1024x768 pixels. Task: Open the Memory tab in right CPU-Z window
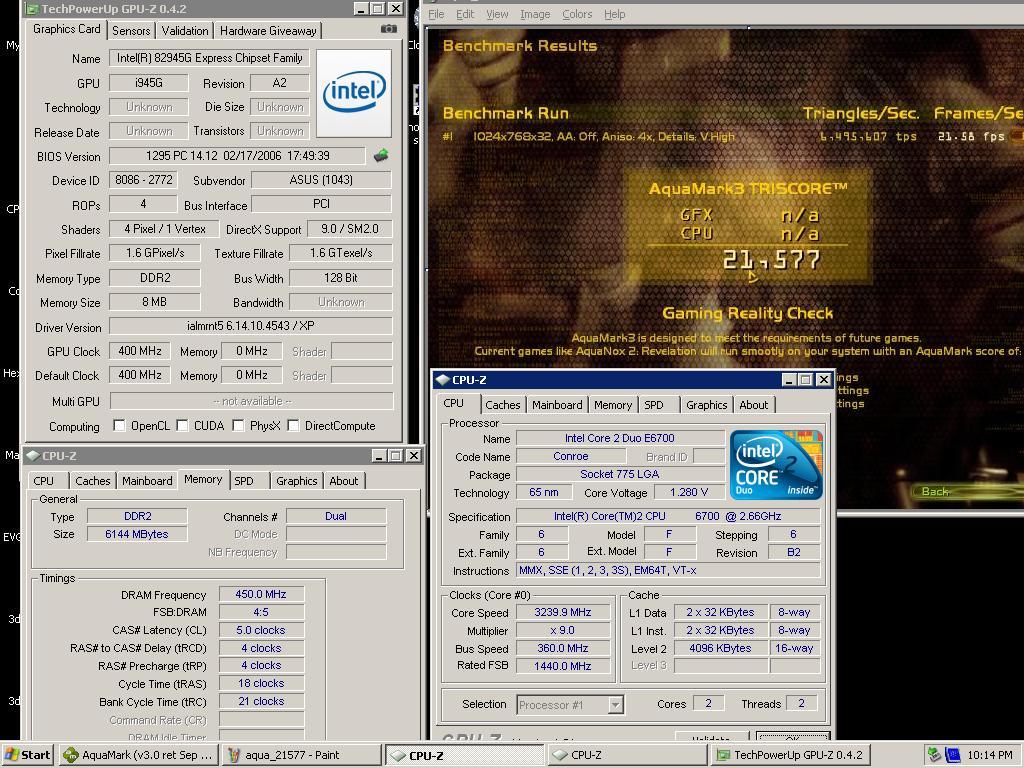(x=613, y=405)
